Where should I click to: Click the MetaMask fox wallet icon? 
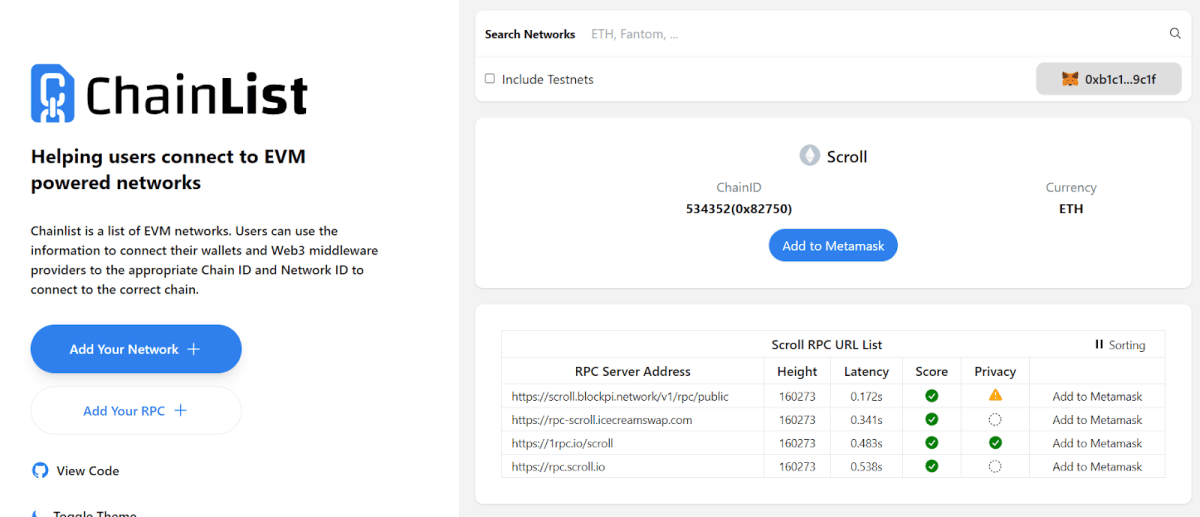1070,79
